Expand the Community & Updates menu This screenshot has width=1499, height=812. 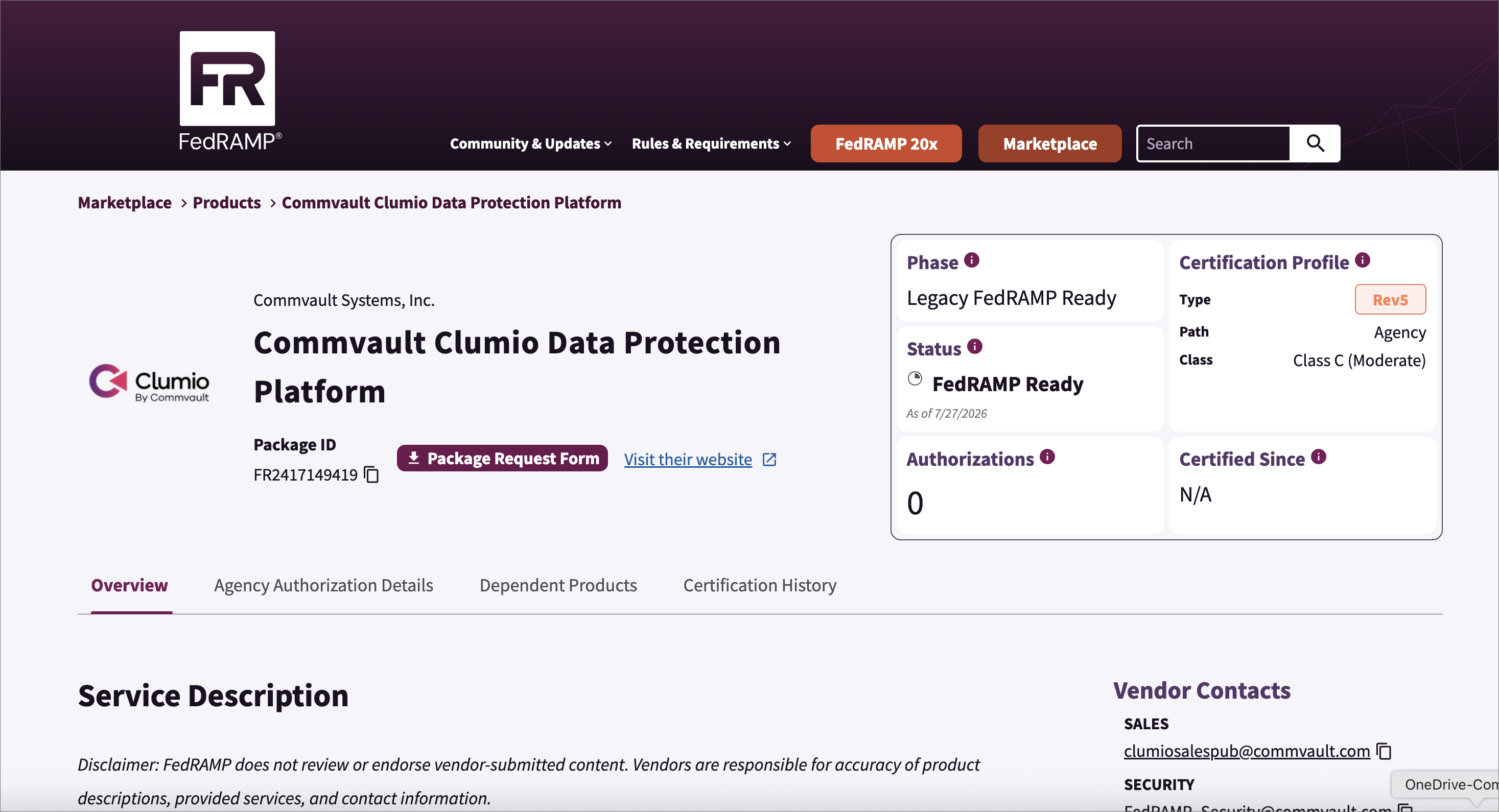[531, 144]
